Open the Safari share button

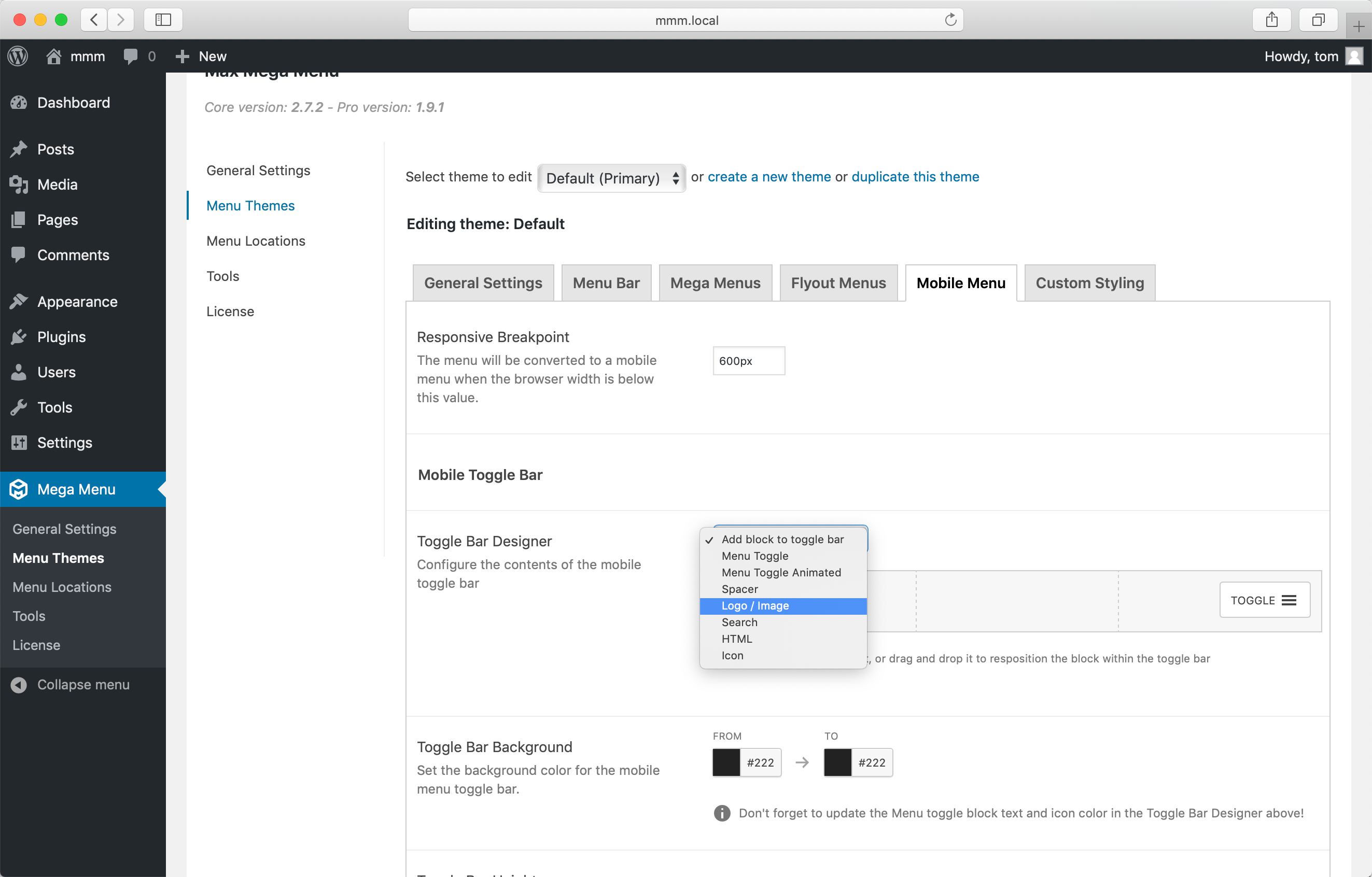1271,20
